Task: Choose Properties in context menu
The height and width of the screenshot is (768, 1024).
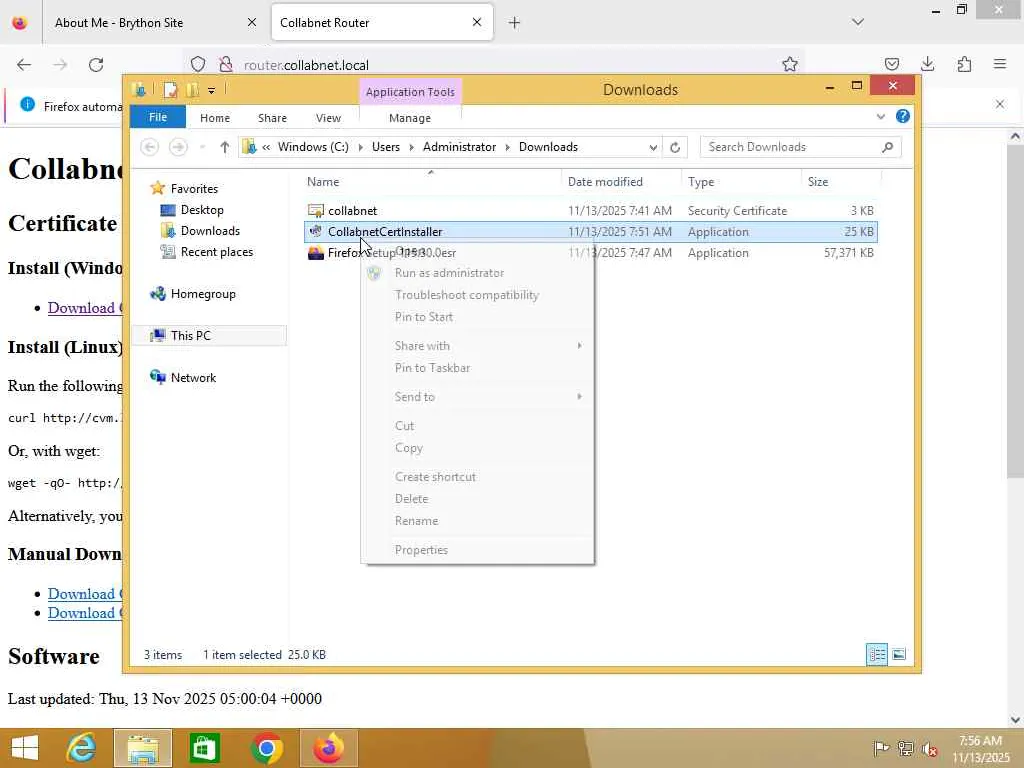Action: click(x=477, y=550)
